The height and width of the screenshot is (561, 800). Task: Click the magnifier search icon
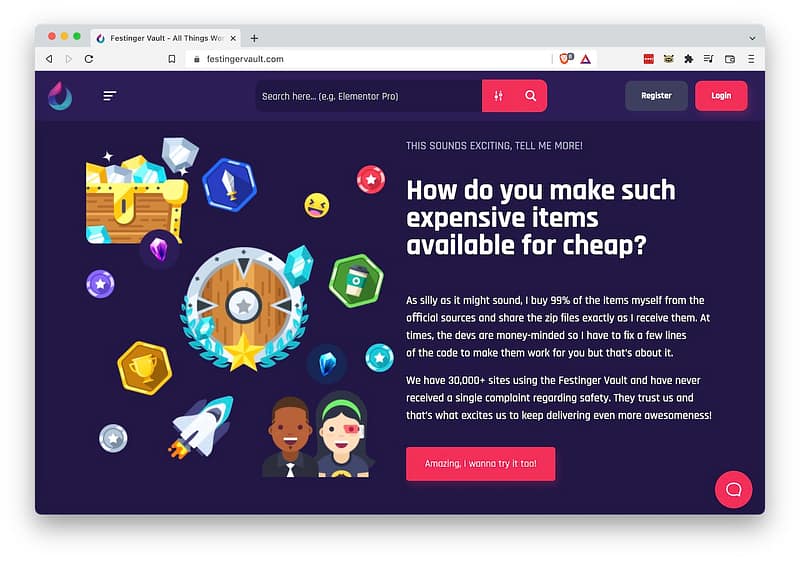pyautogui.click(x=531, y=96)
